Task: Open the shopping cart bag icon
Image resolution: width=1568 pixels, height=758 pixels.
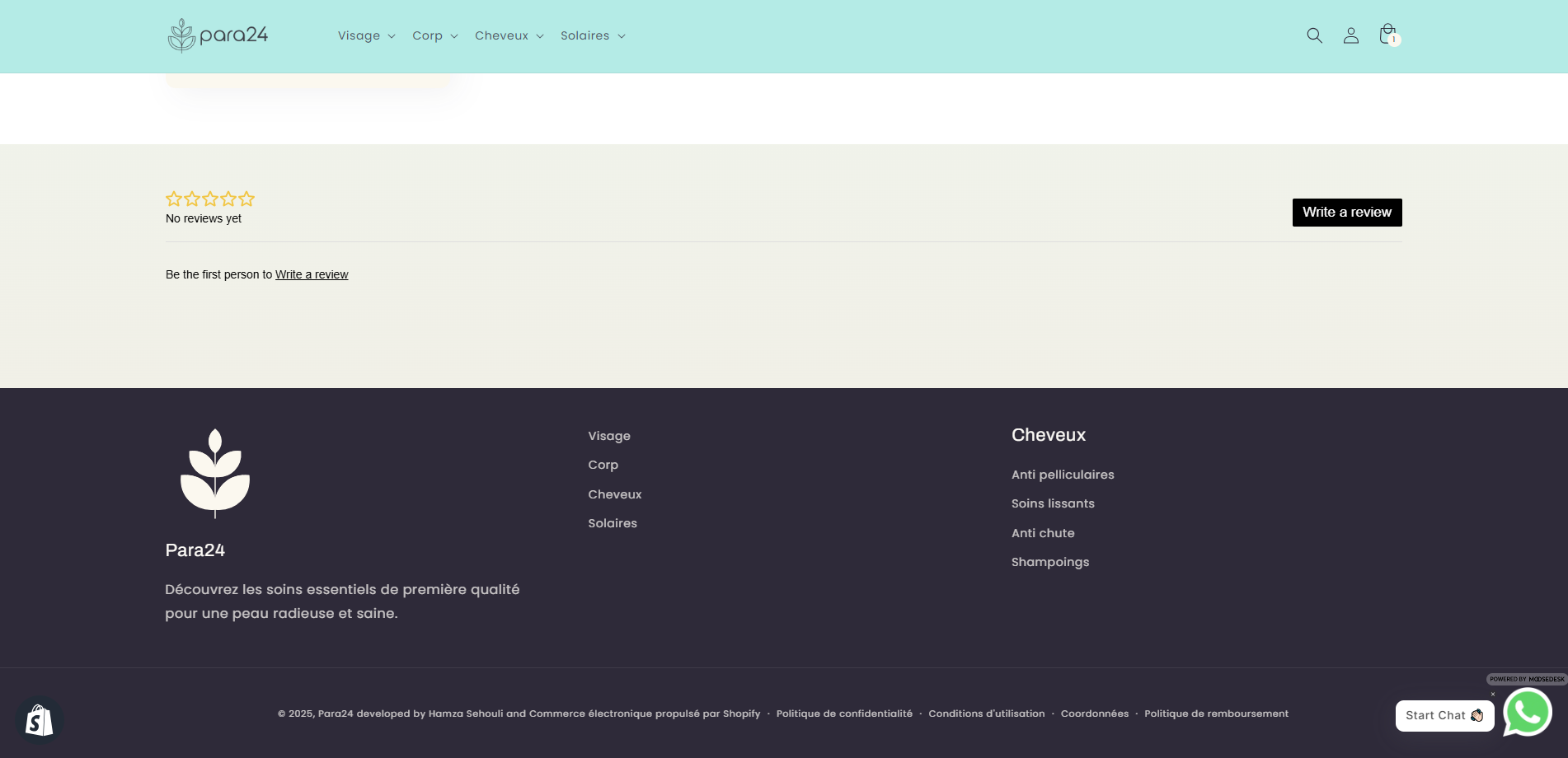Action: point(1387,35)
